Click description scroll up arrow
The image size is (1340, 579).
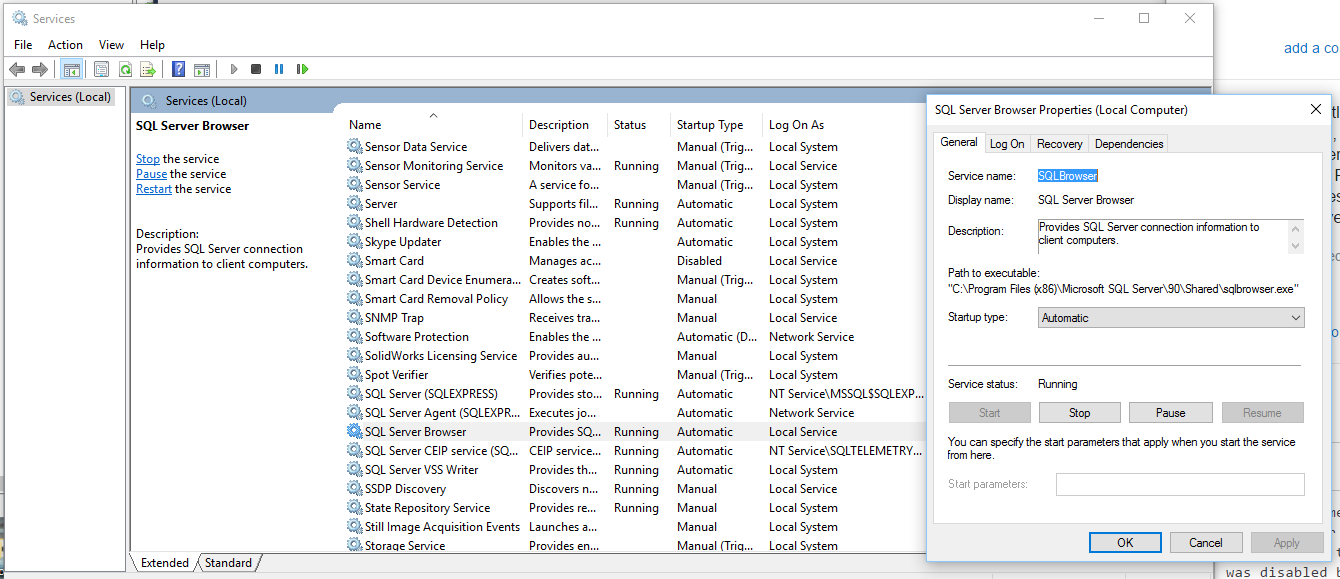1296,228
